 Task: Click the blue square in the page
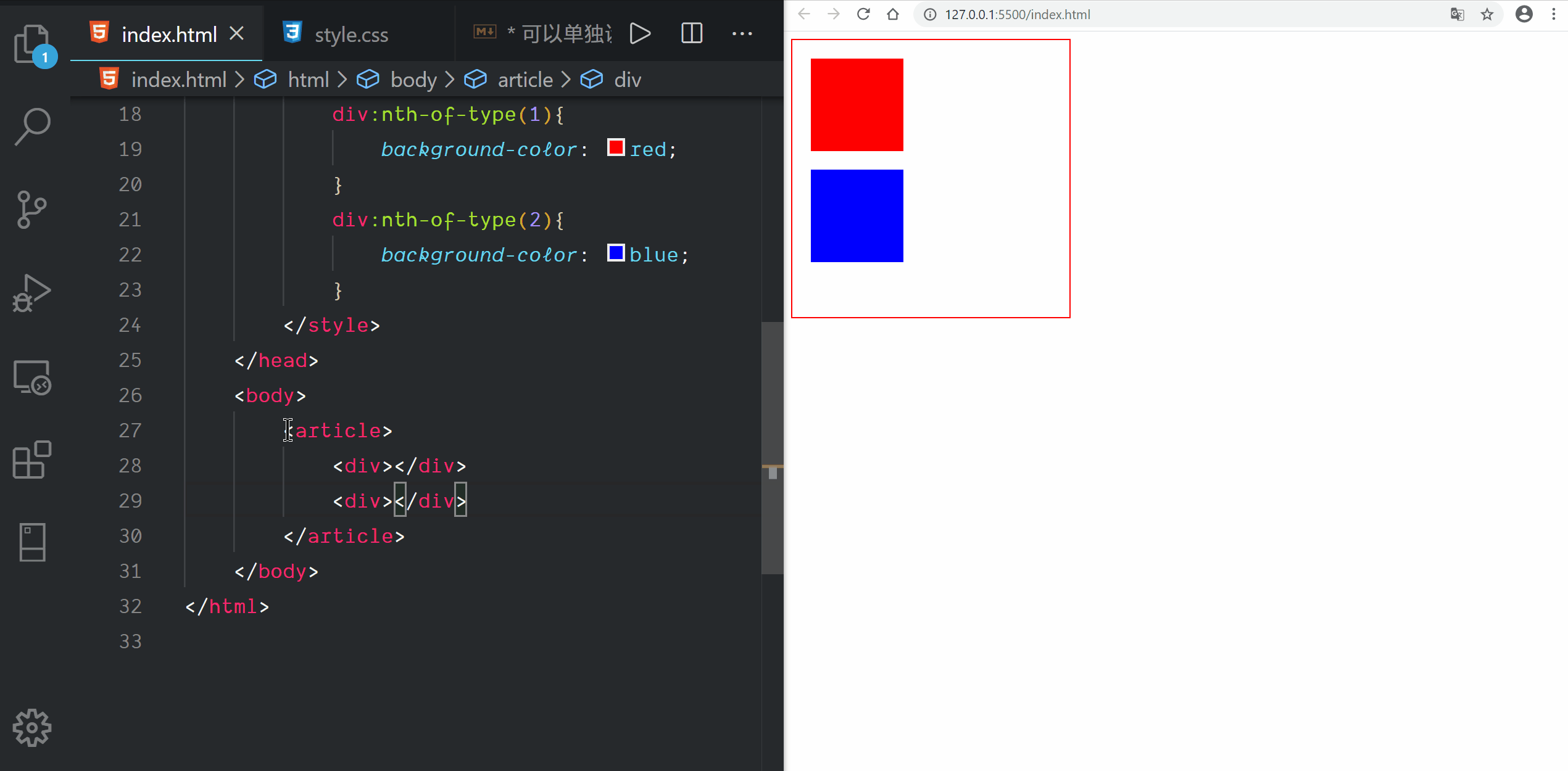point(857,216)
